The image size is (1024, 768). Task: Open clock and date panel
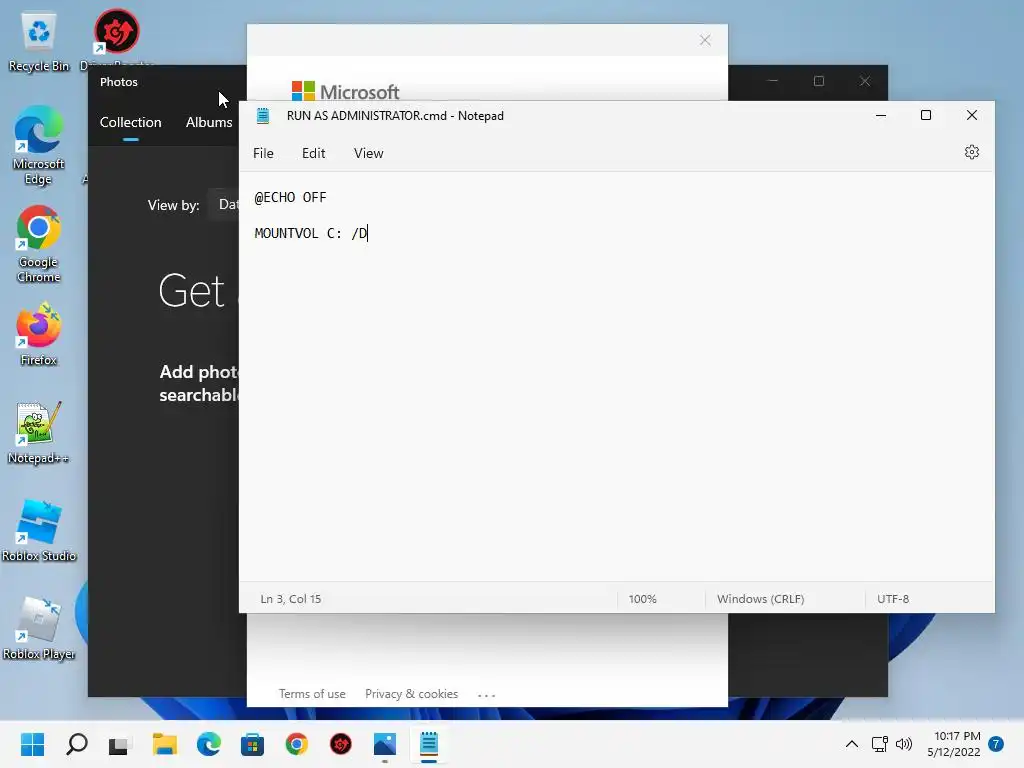953,744
